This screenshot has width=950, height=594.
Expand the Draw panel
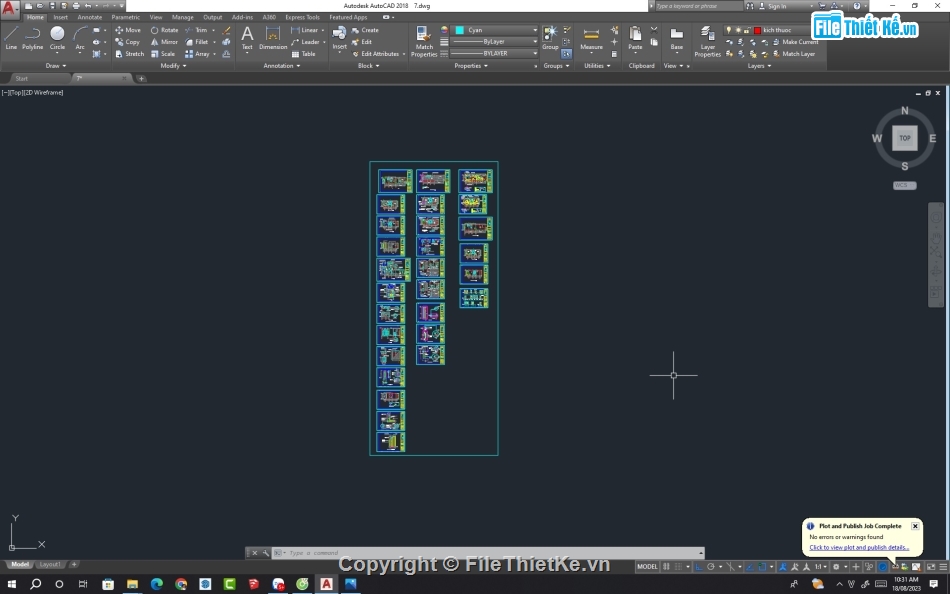(x=56, y=65)
